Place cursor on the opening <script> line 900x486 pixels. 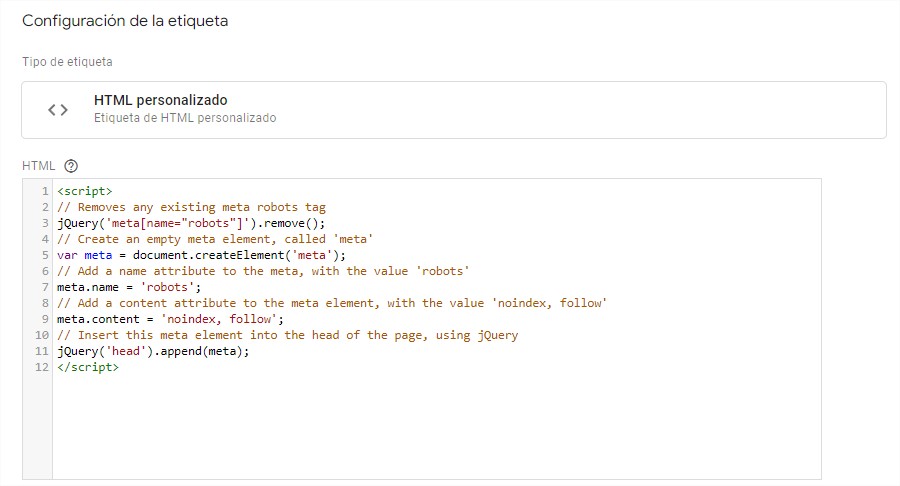tap(85, 191)
